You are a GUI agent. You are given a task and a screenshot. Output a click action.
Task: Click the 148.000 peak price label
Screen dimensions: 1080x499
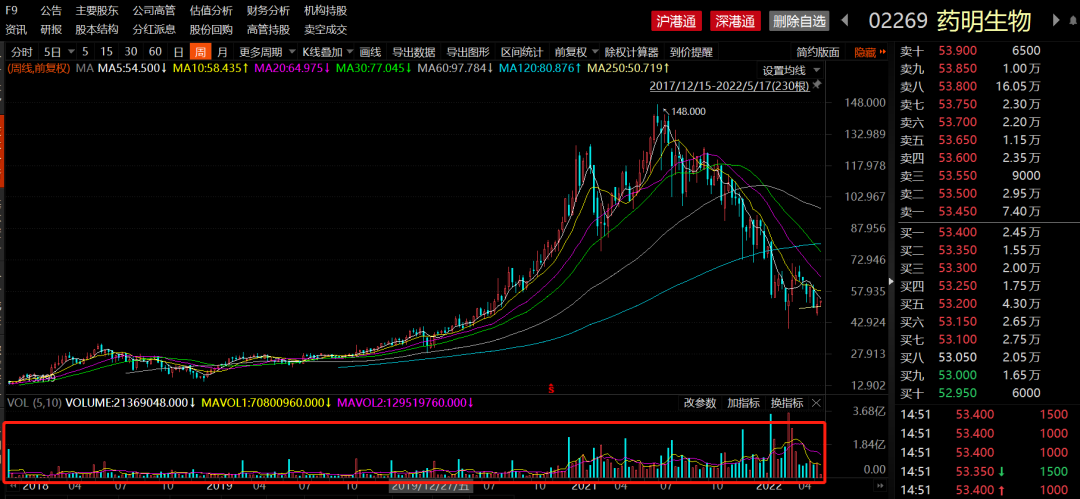[689, 111]
